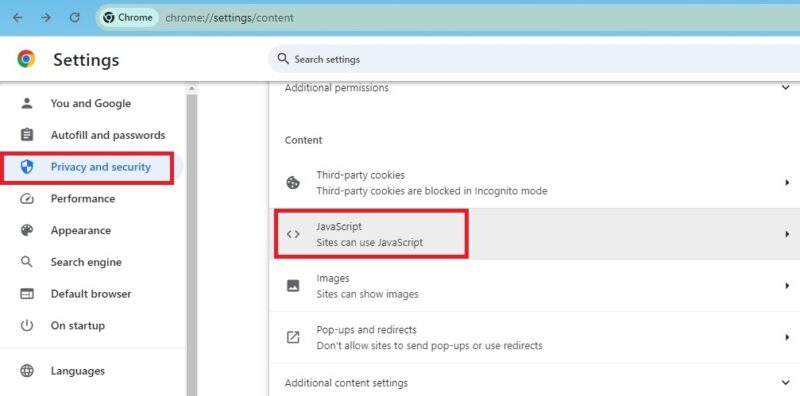Click 'Sites can use JavaScript' text
The height and width of the screenshot is (396, 800).
click(x=369, y=242)
